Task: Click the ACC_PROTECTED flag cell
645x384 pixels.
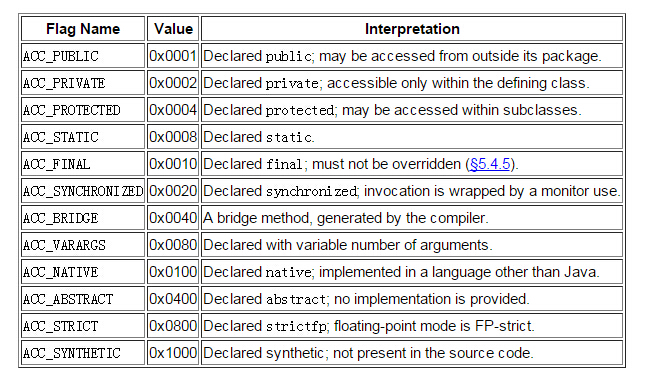Action: 83,110
